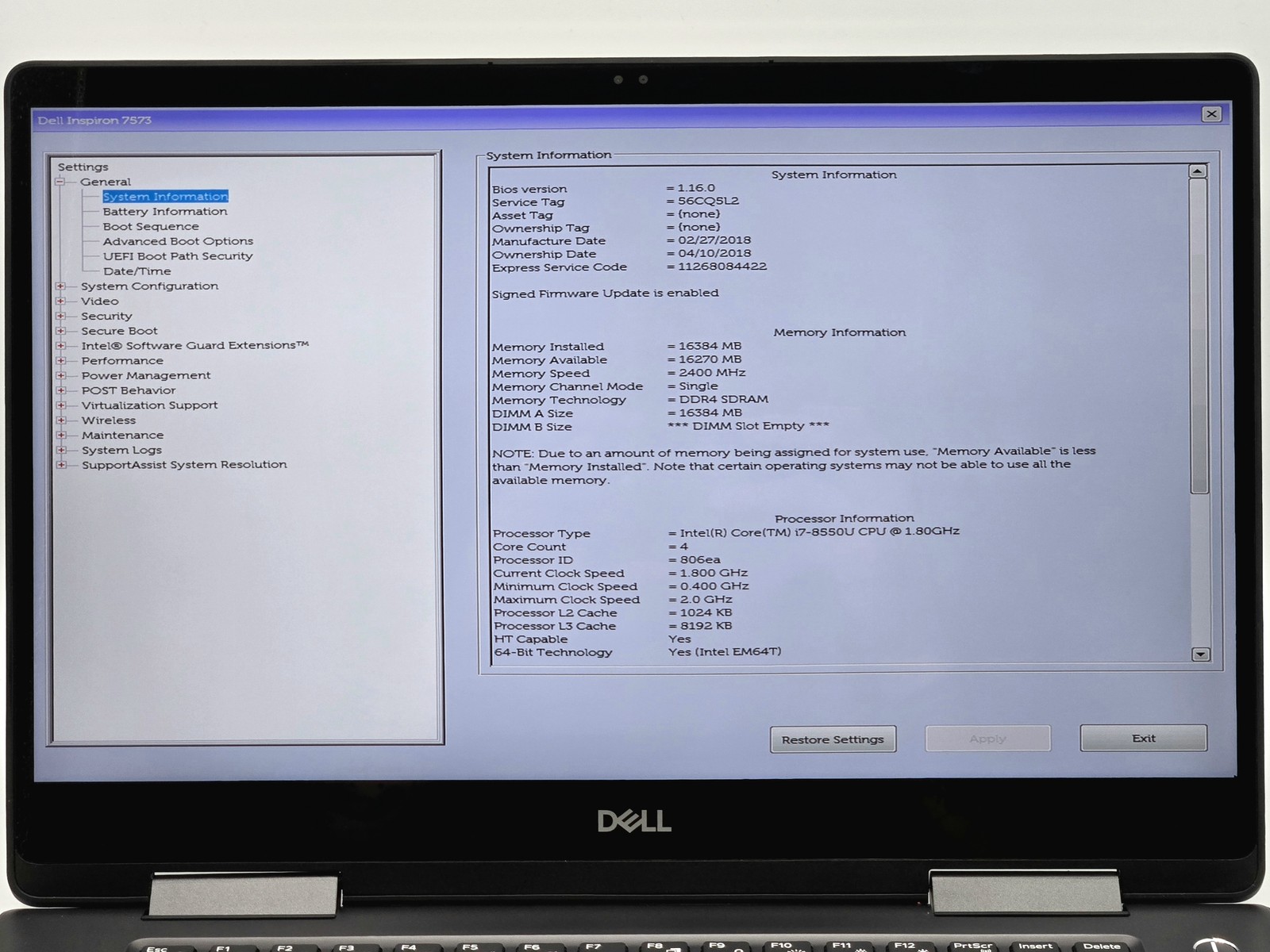Close the BIOS setup window
The image size is (1270, 952).
(1211, 114)
